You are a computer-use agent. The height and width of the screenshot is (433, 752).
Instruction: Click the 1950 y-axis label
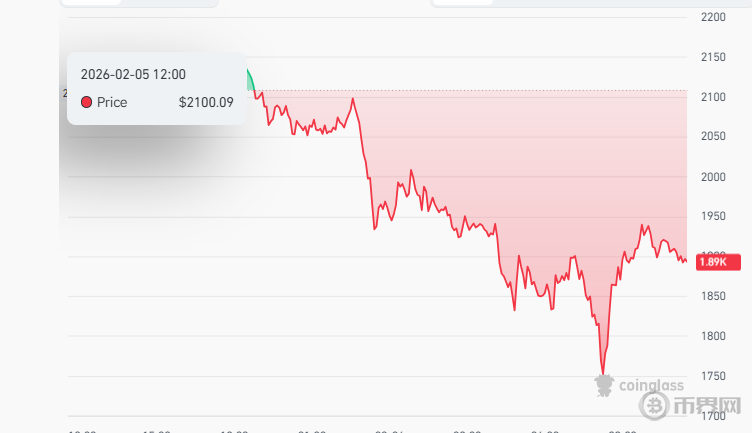713,217
